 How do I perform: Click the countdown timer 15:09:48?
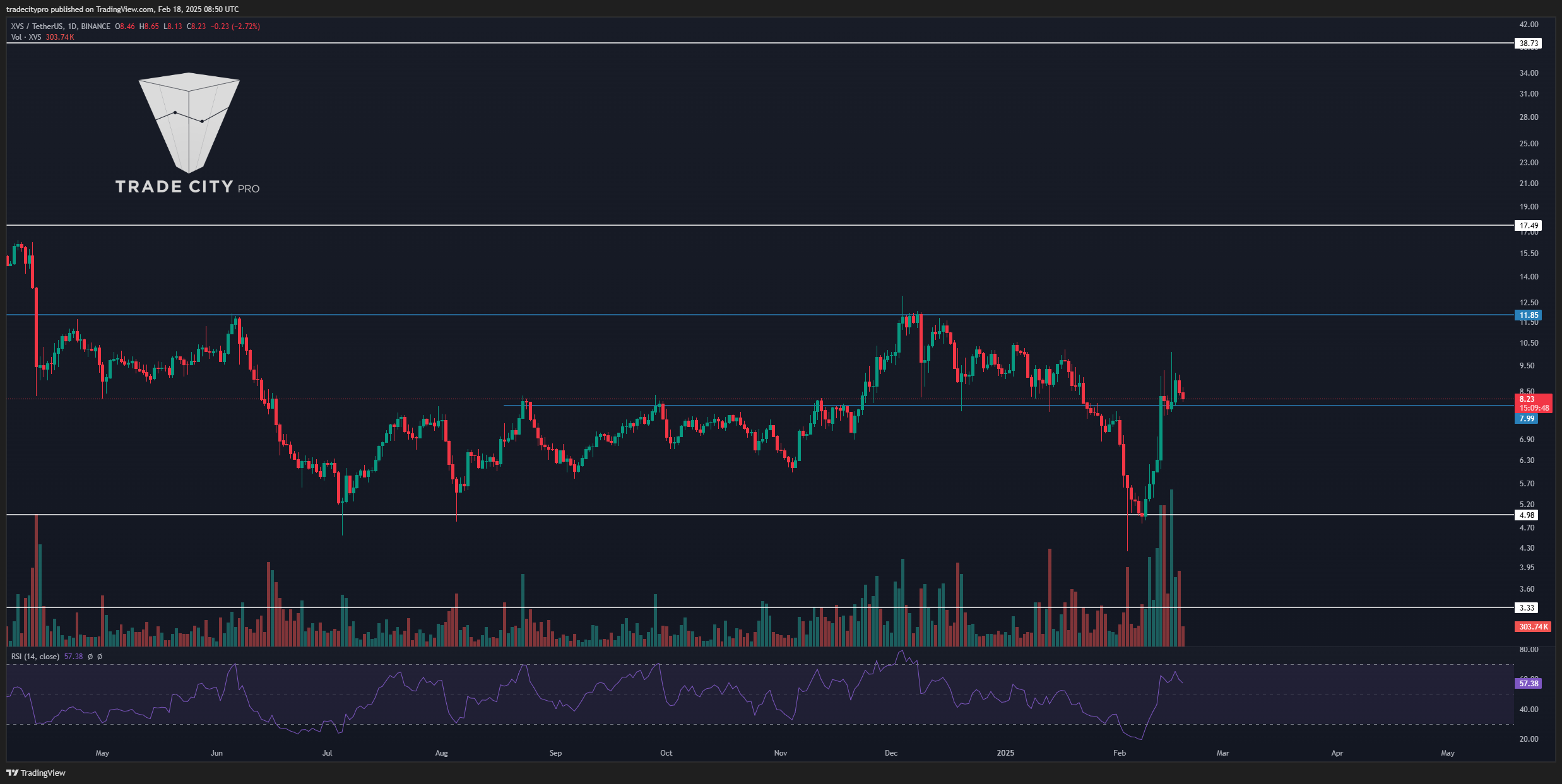click(x=1534, y=408)
